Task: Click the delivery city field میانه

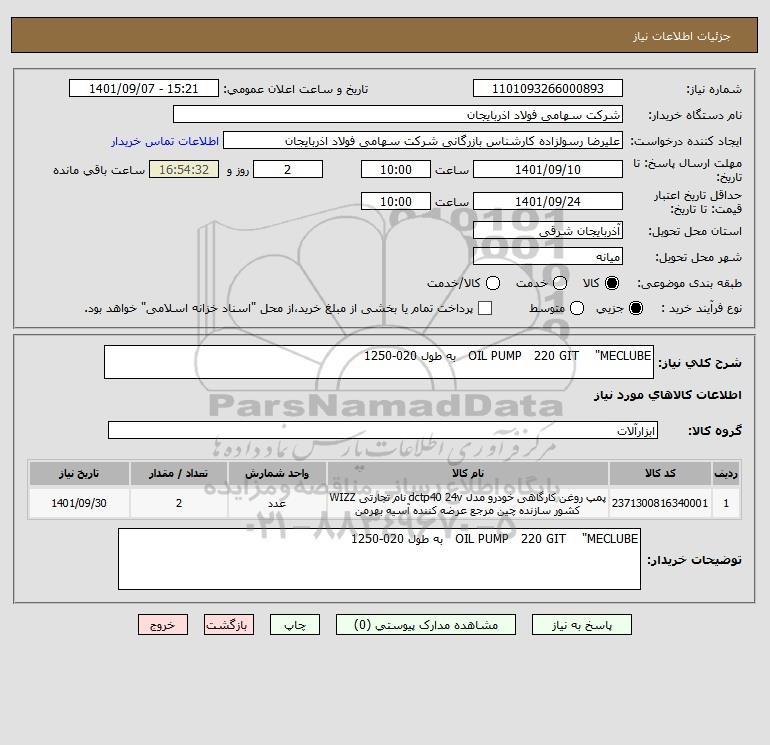Action: pyautogui.click(x=548, y=256)
